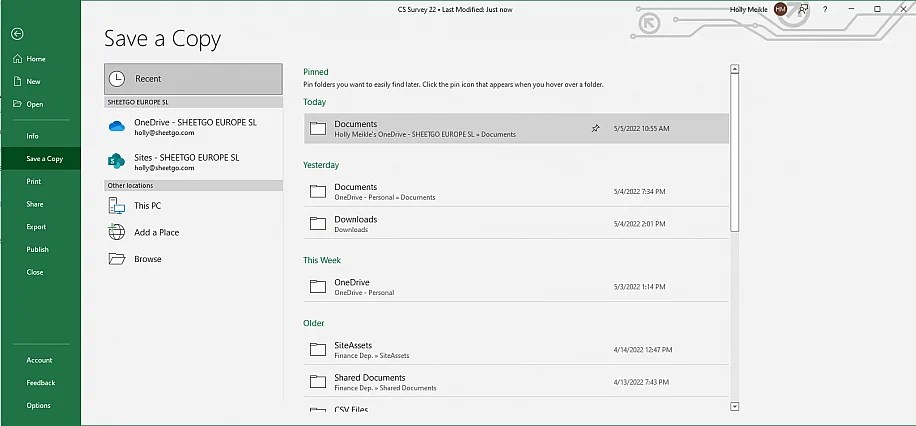
Task: Click the New document icon in sidebar
Action: [x=17, y=82]
